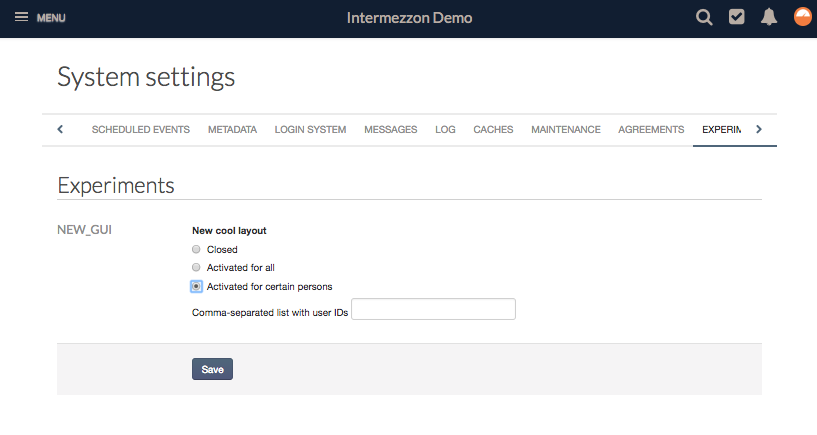Click the search magnifier icon
Viewport: 817px width, 435px height.
(704, 17)
